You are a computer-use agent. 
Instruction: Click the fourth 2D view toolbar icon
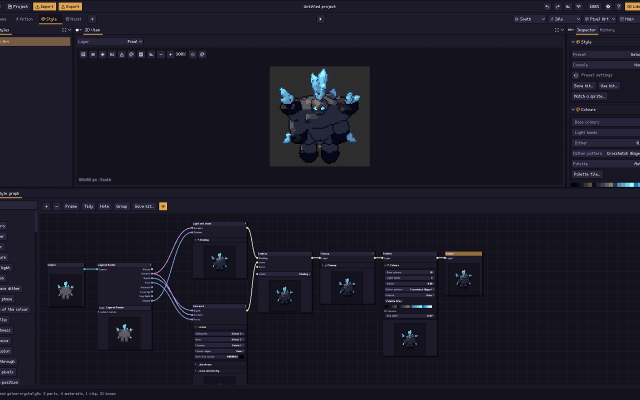[x=112, y=54]
